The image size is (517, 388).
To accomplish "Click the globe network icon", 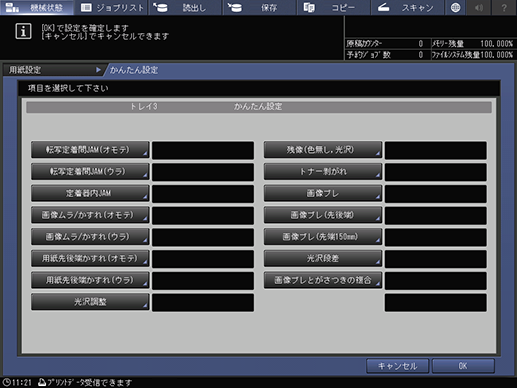I will point(455,7).
